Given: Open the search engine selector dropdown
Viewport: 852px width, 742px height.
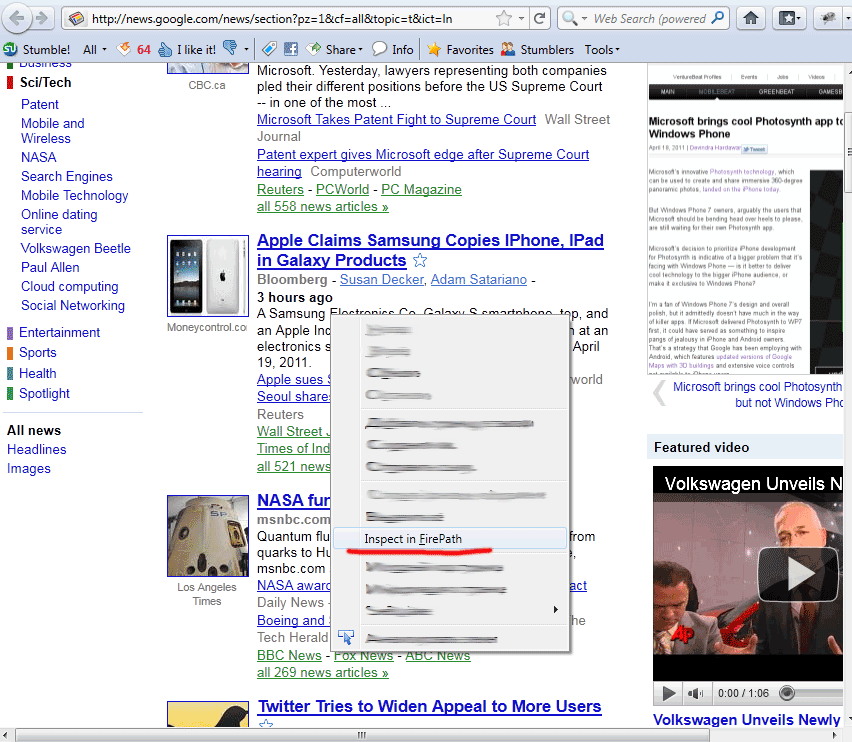Looking at the screenshot, I should click(x=585, y=19).
